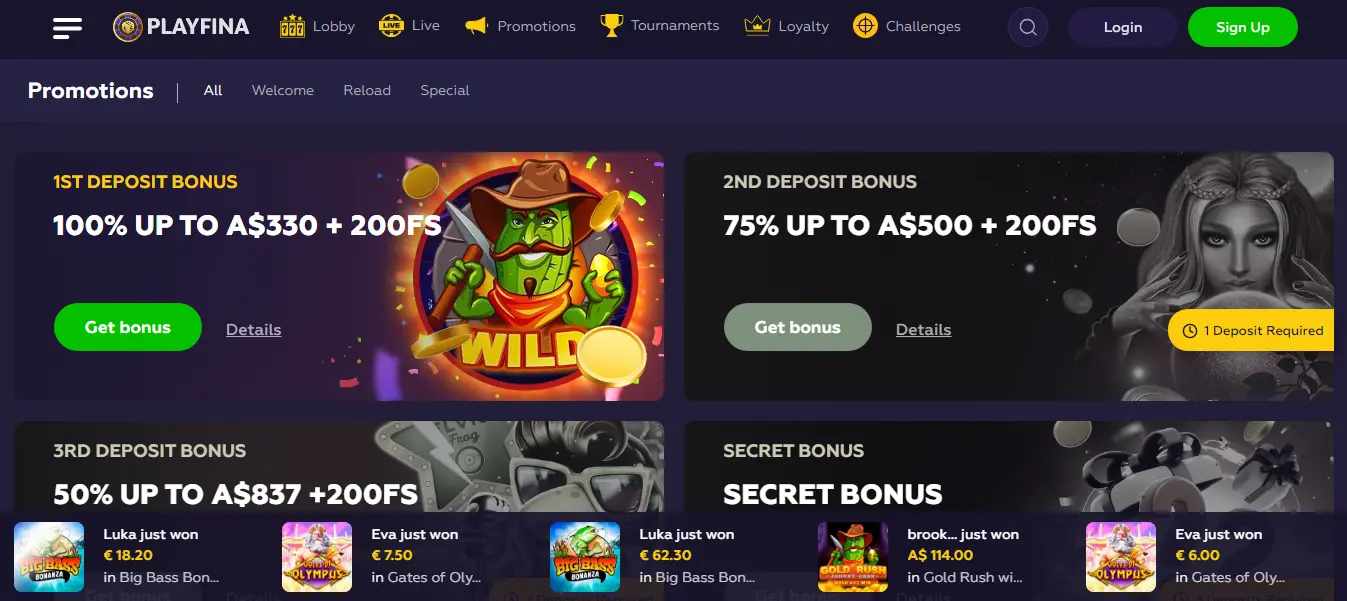Image resolution: width=1347 pixels, height=601 pixels.
Task: Switch to the Welcome tab
Action: (283, 90)
